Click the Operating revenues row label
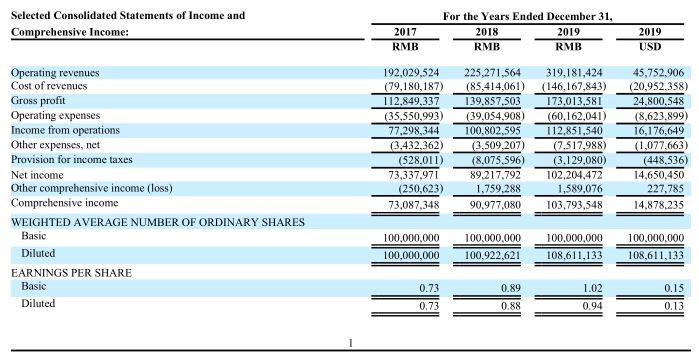 [x=55, y=73]
